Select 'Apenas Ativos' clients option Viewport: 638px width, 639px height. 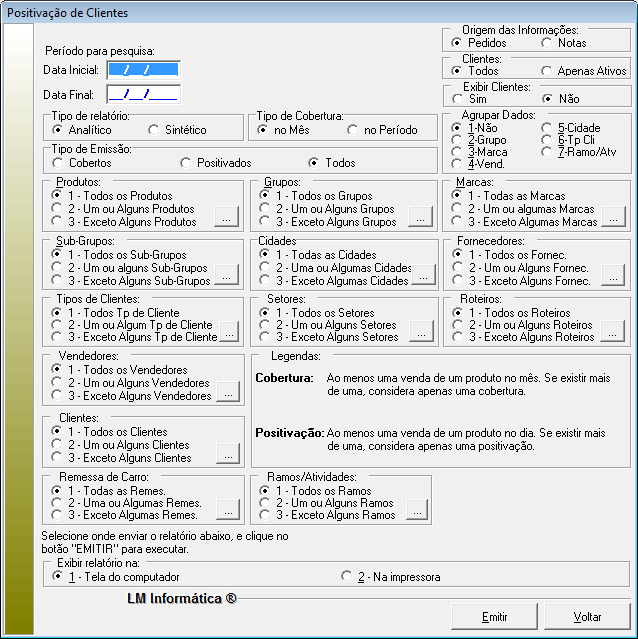pyautogui.click(x=547, y=71)
